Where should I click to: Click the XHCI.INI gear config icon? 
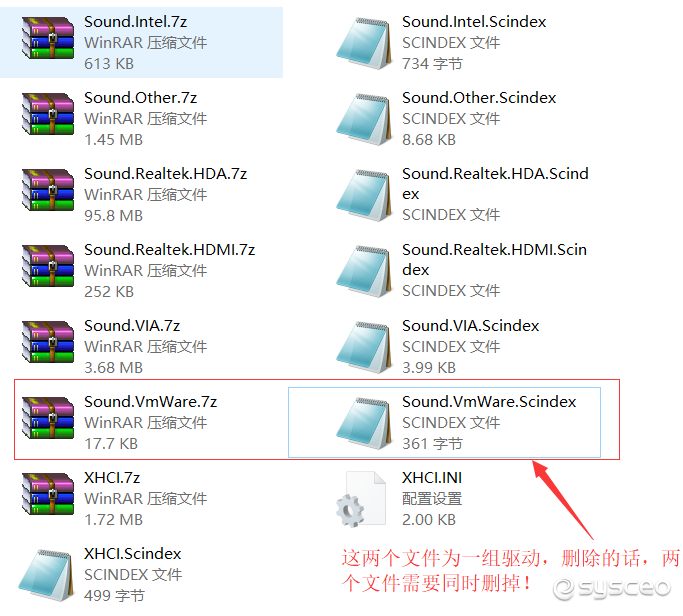[362, 499]
